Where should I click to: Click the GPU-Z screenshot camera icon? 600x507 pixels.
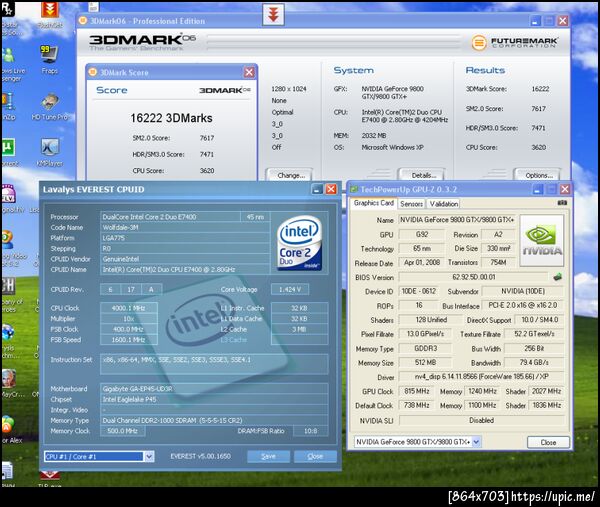[562, 203]
